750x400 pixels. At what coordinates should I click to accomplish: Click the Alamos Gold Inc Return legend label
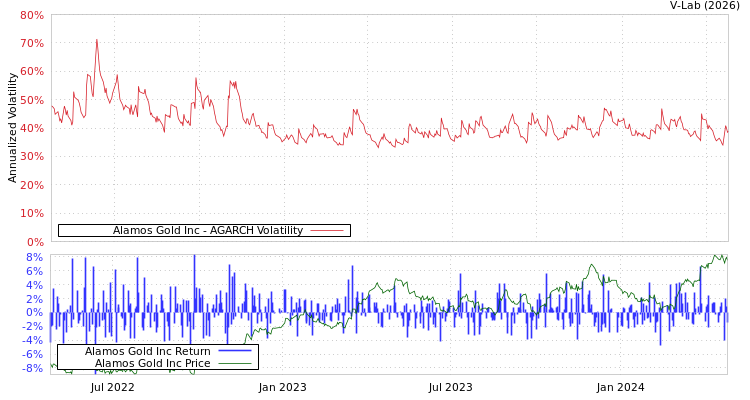(x=147, y=351)
